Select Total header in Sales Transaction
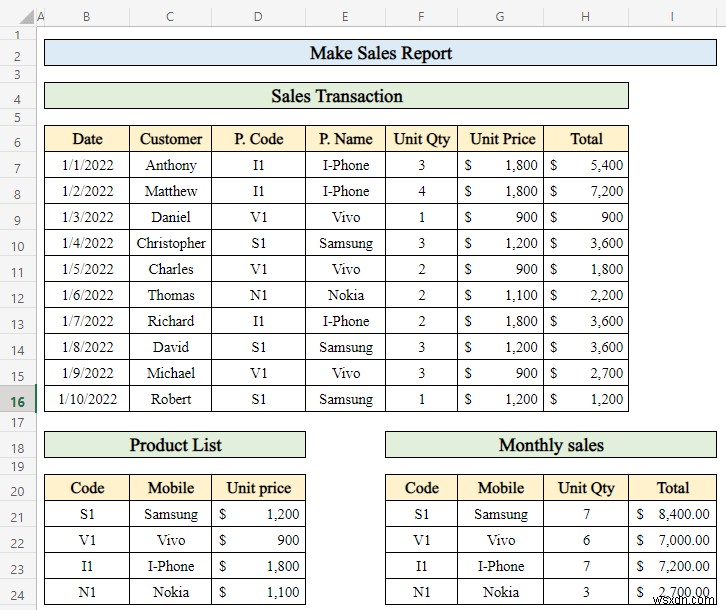This screenshot has width=726, height=610. click(x=586, y=138)
